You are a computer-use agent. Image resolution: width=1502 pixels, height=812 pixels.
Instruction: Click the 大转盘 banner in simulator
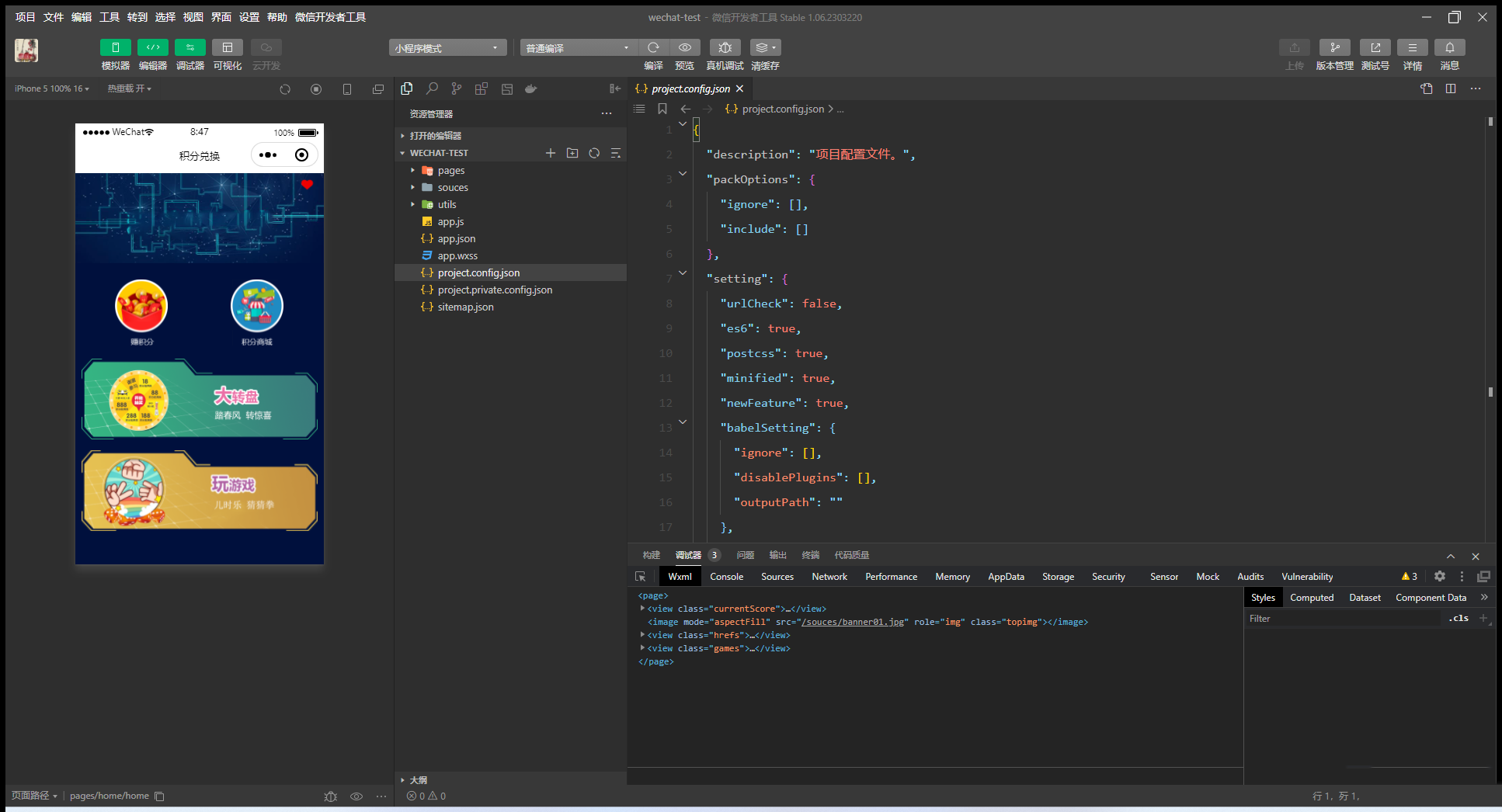[200, 400]
